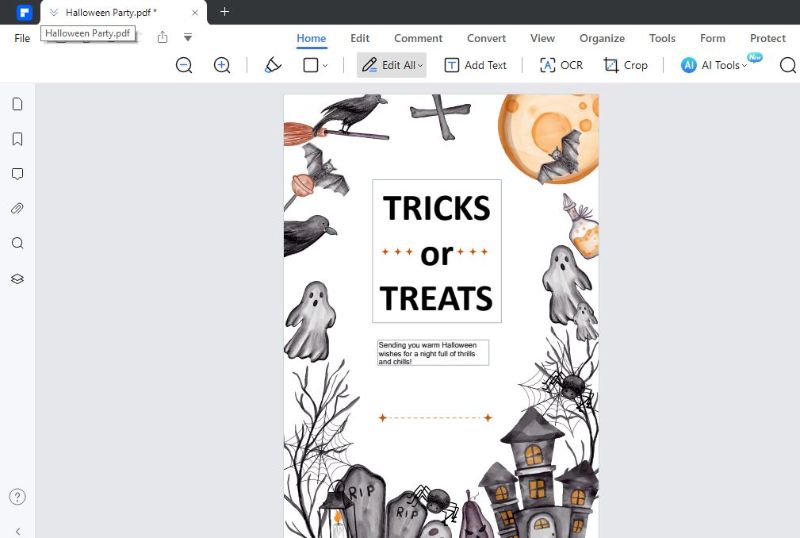The image size is (800, 538).
Task: Open the Convert tab
Action: (x=486, y=38)
